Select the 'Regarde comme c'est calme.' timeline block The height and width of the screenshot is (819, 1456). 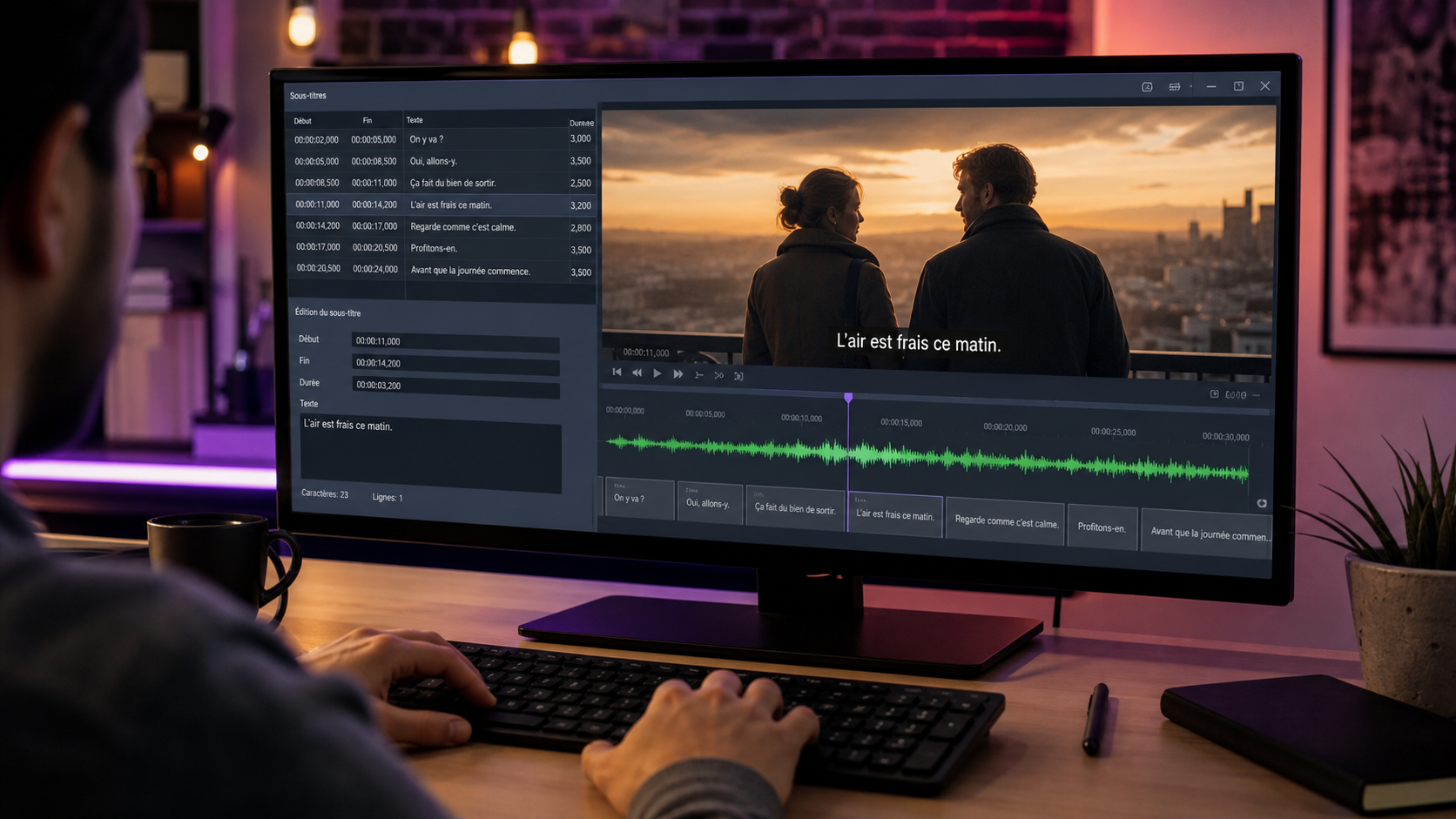coord(1006,521)
